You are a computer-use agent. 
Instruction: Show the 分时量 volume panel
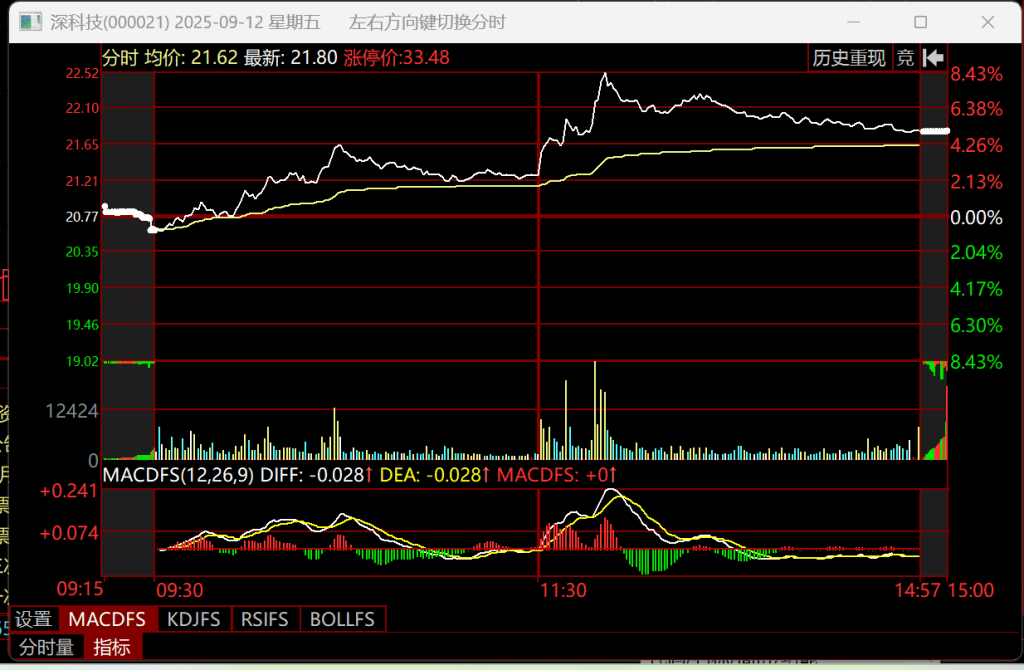(x=47, y=648)
